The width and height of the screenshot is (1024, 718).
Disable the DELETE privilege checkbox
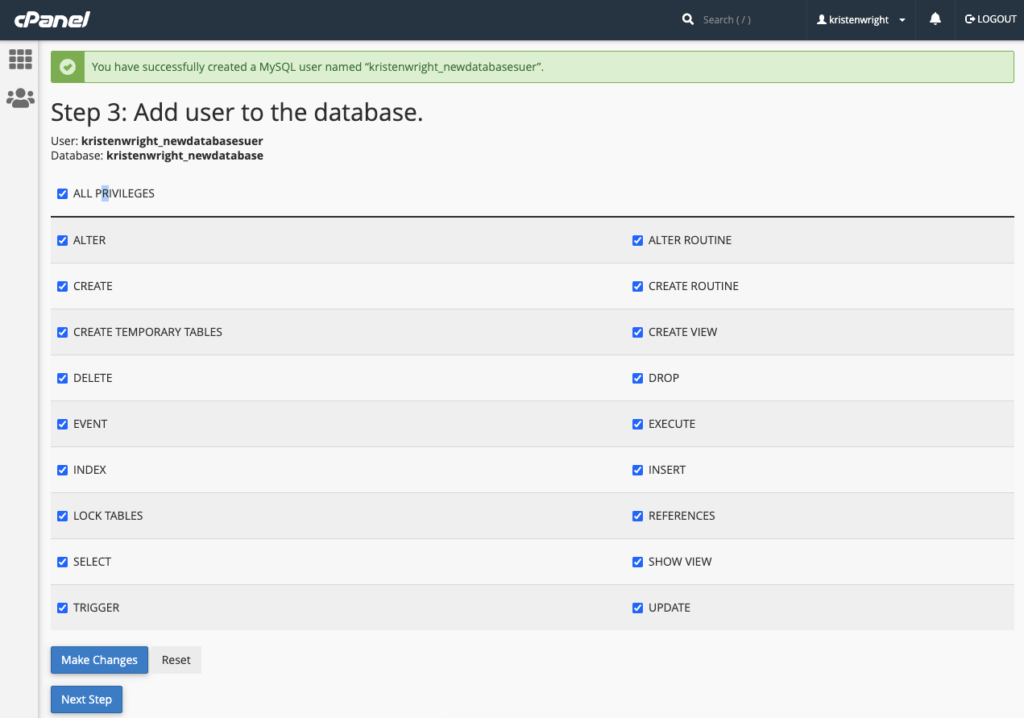62,379
